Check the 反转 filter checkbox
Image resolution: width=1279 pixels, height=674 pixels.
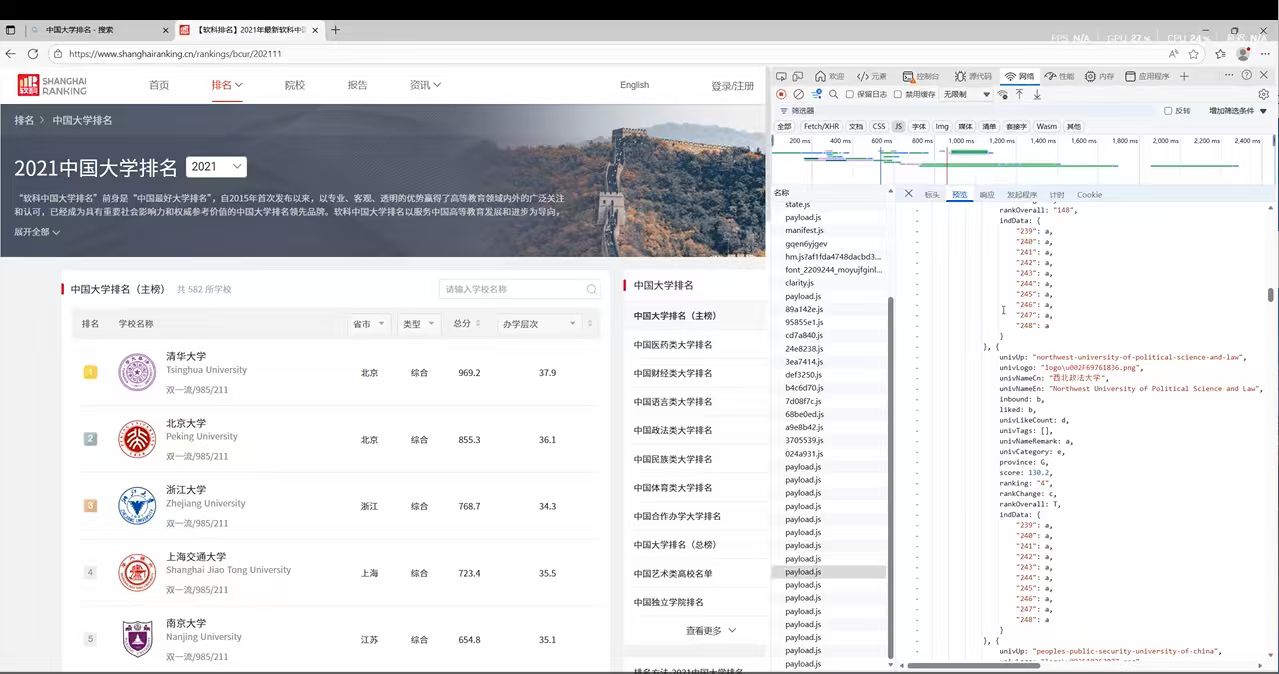(x=1168, y=111)
